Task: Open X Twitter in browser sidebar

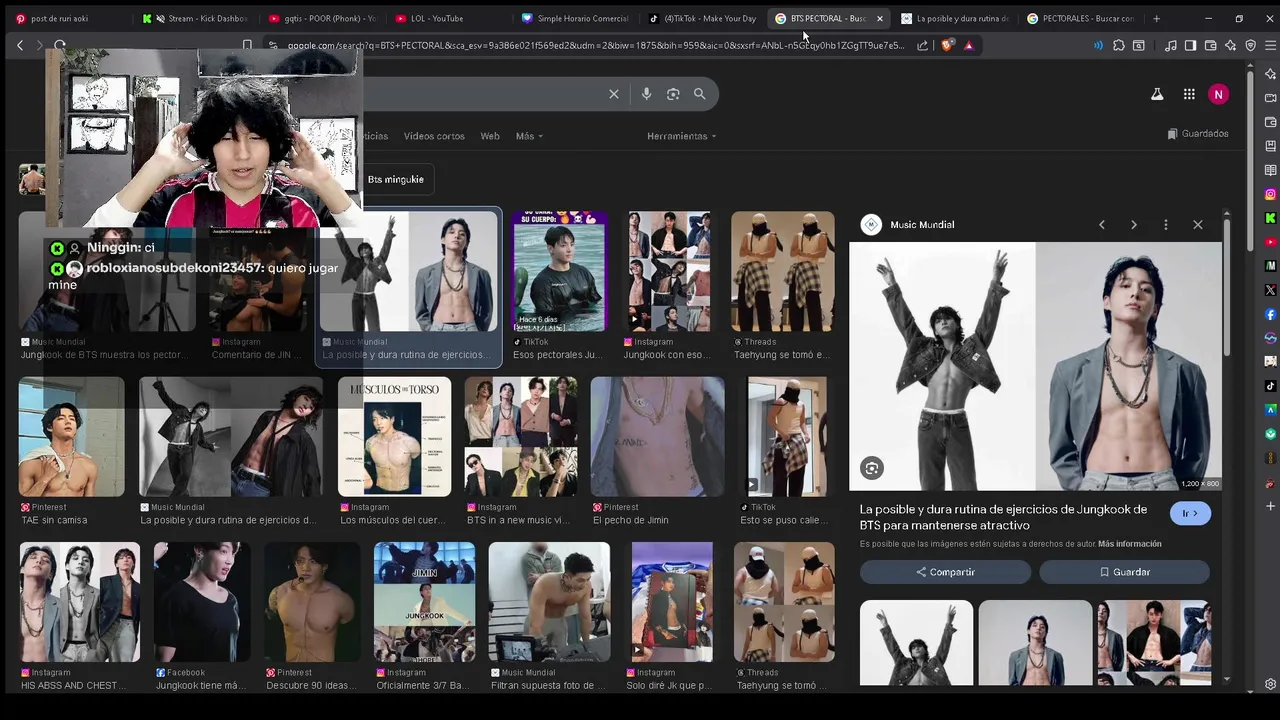Action: (1271, 290)
